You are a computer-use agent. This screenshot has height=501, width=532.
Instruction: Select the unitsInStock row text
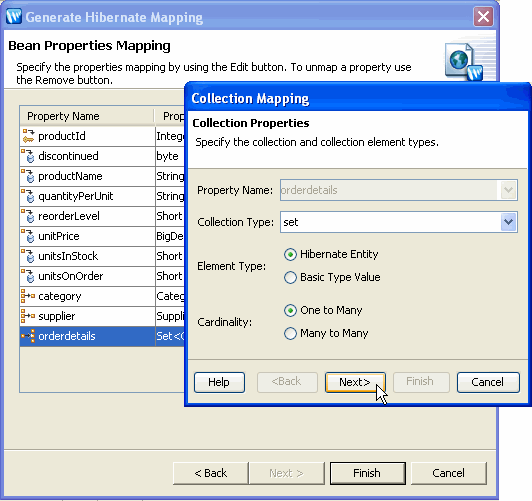(x=68, y=256)
